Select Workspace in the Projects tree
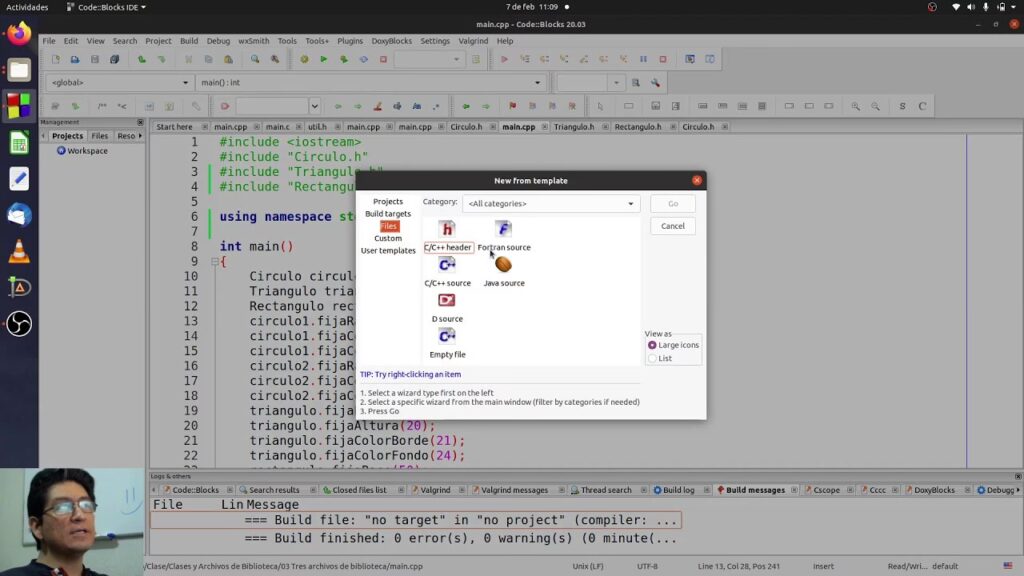 tap(86, 151)
